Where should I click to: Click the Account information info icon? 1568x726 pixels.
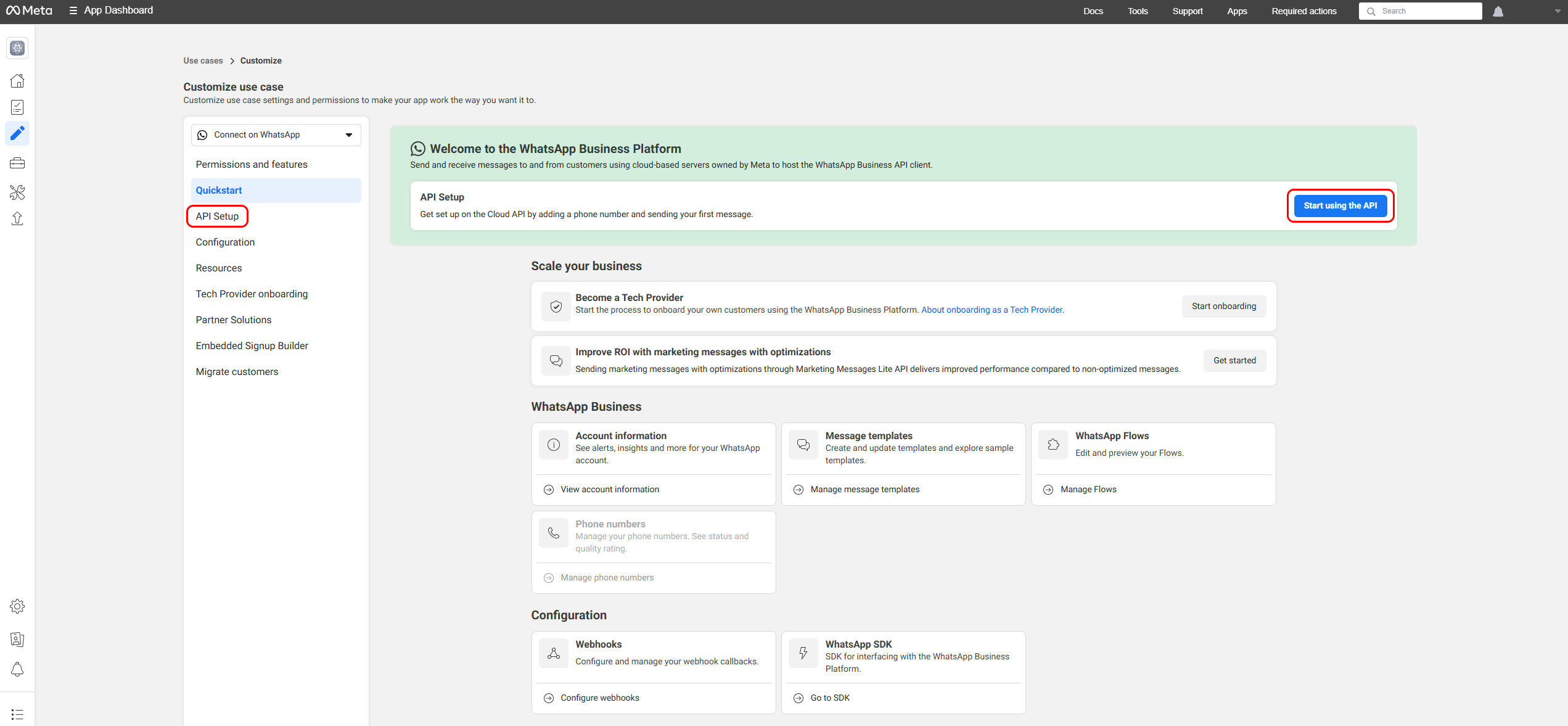554,445
